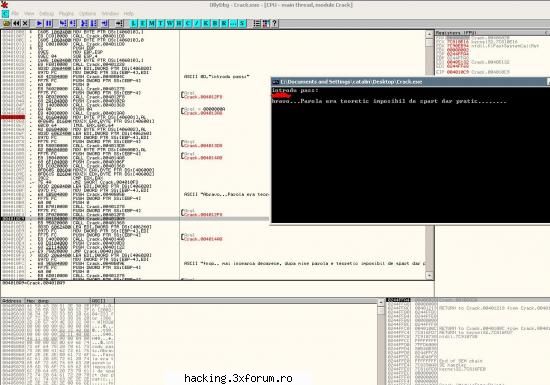Viewport: 550px width, 385px height.
Task: Show the Memory map via M button
Action: coord(152,23)
